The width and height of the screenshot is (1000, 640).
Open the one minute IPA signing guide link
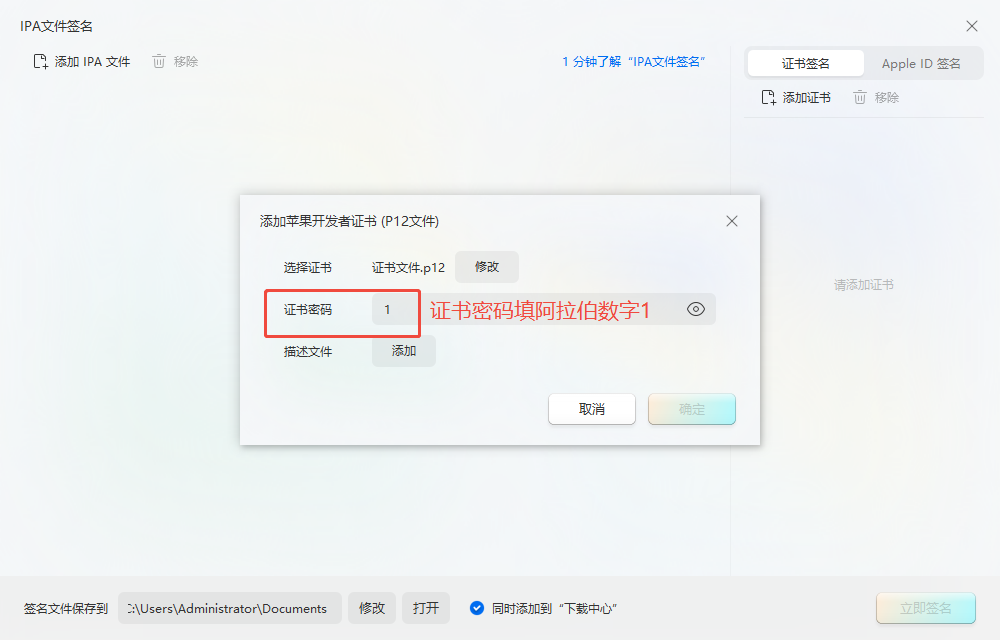pyautogui.click(x=633, y=62)
